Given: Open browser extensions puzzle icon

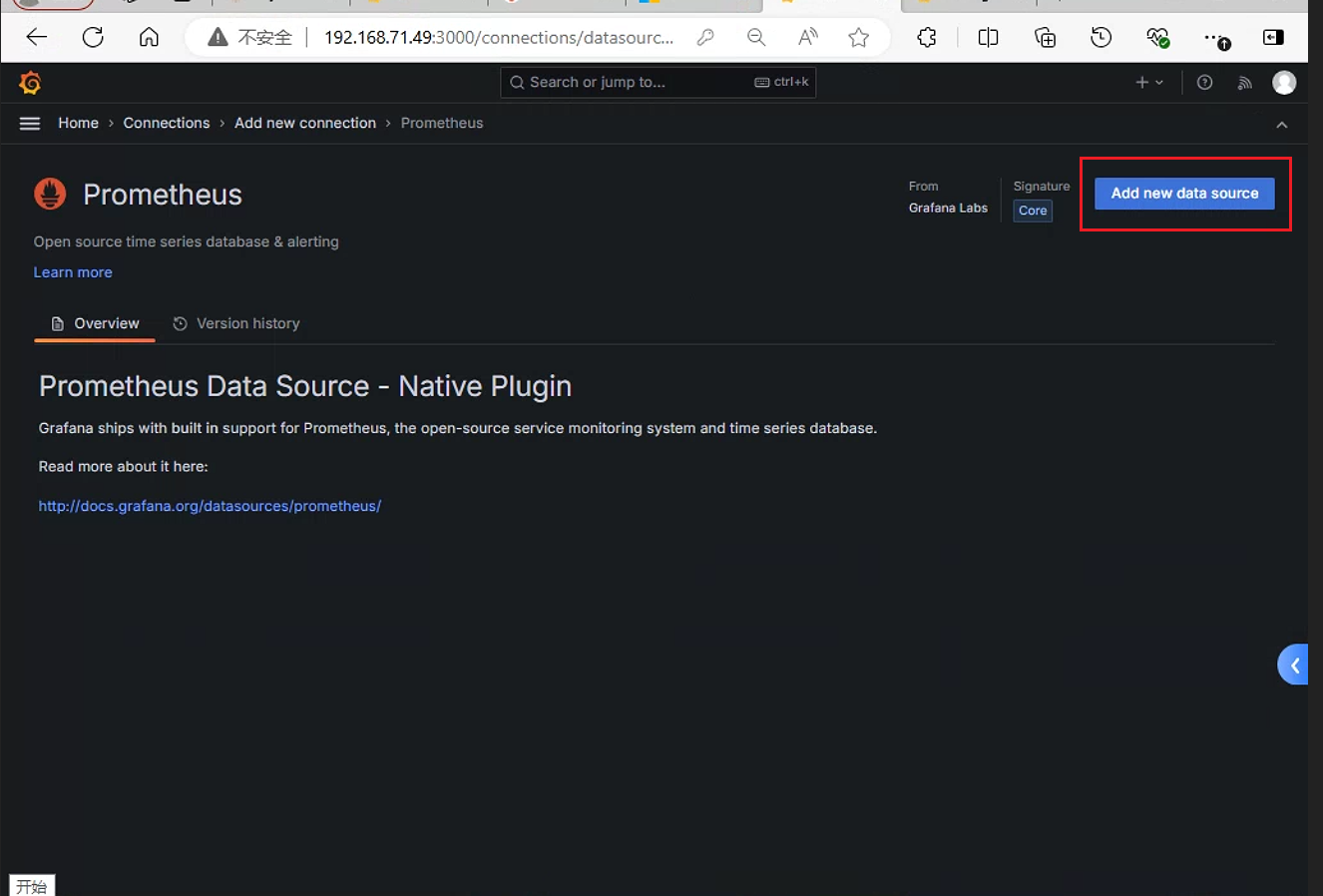Looking at the screenshot, I should (x=927, y=37).
